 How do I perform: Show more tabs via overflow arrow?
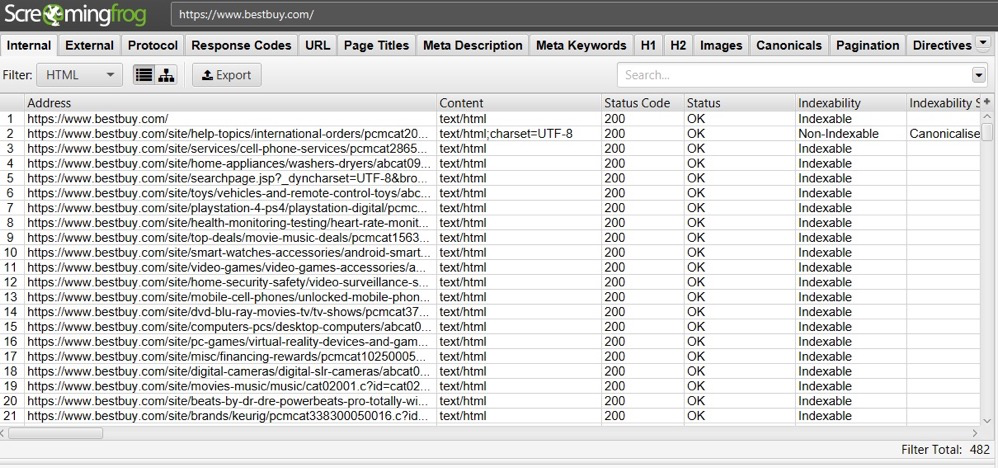coord(983,44)
